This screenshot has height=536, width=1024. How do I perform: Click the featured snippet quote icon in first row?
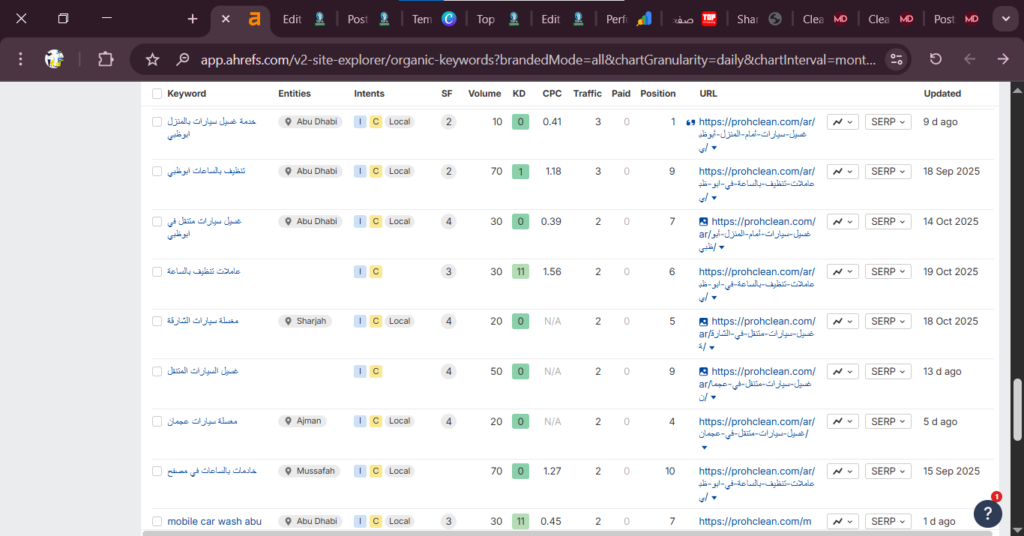pyautogui.click(x=690, y=122)
